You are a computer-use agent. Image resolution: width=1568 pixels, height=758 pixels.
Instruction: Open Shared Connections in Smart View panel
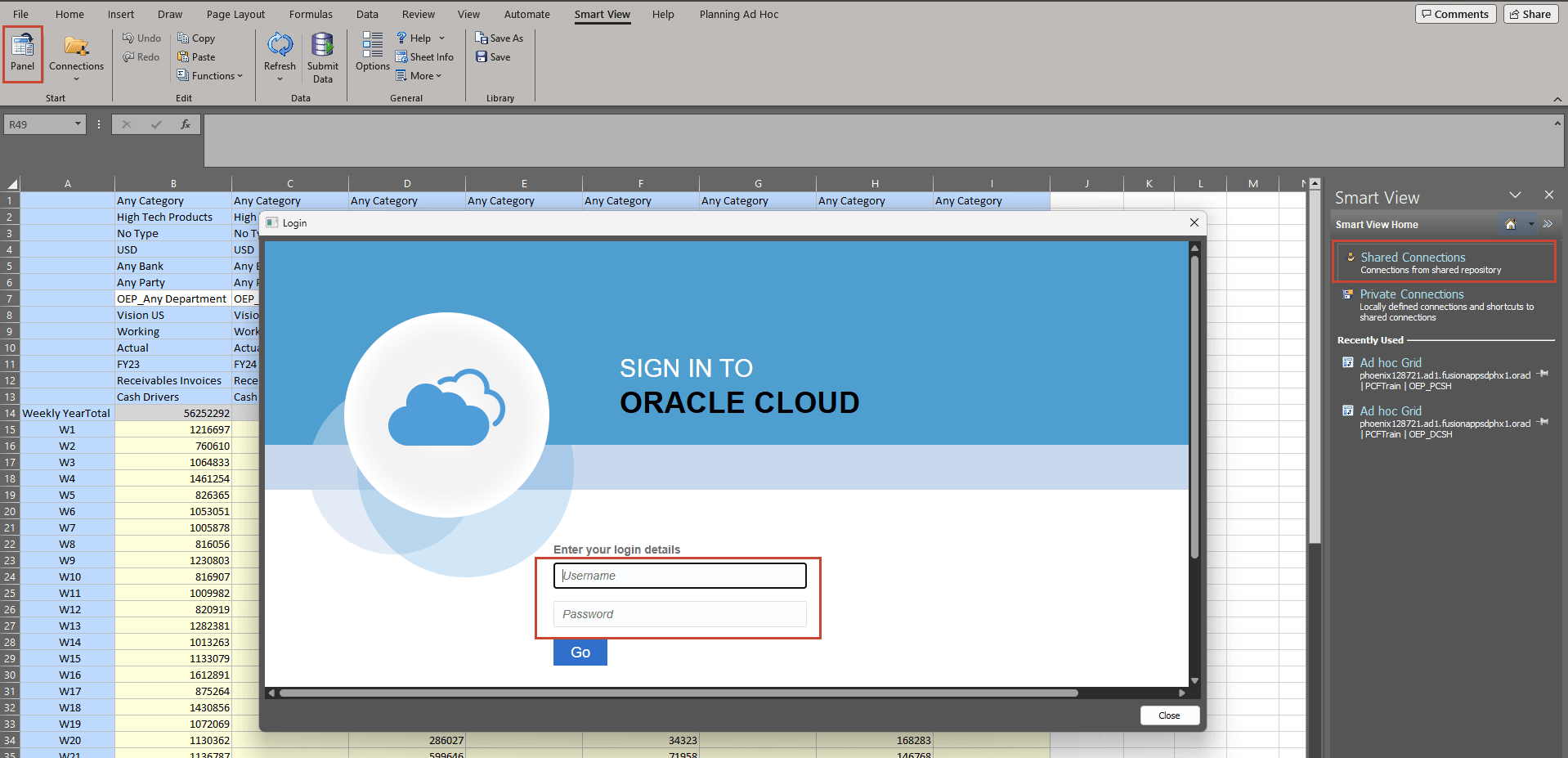click(x=1445, y=262)
